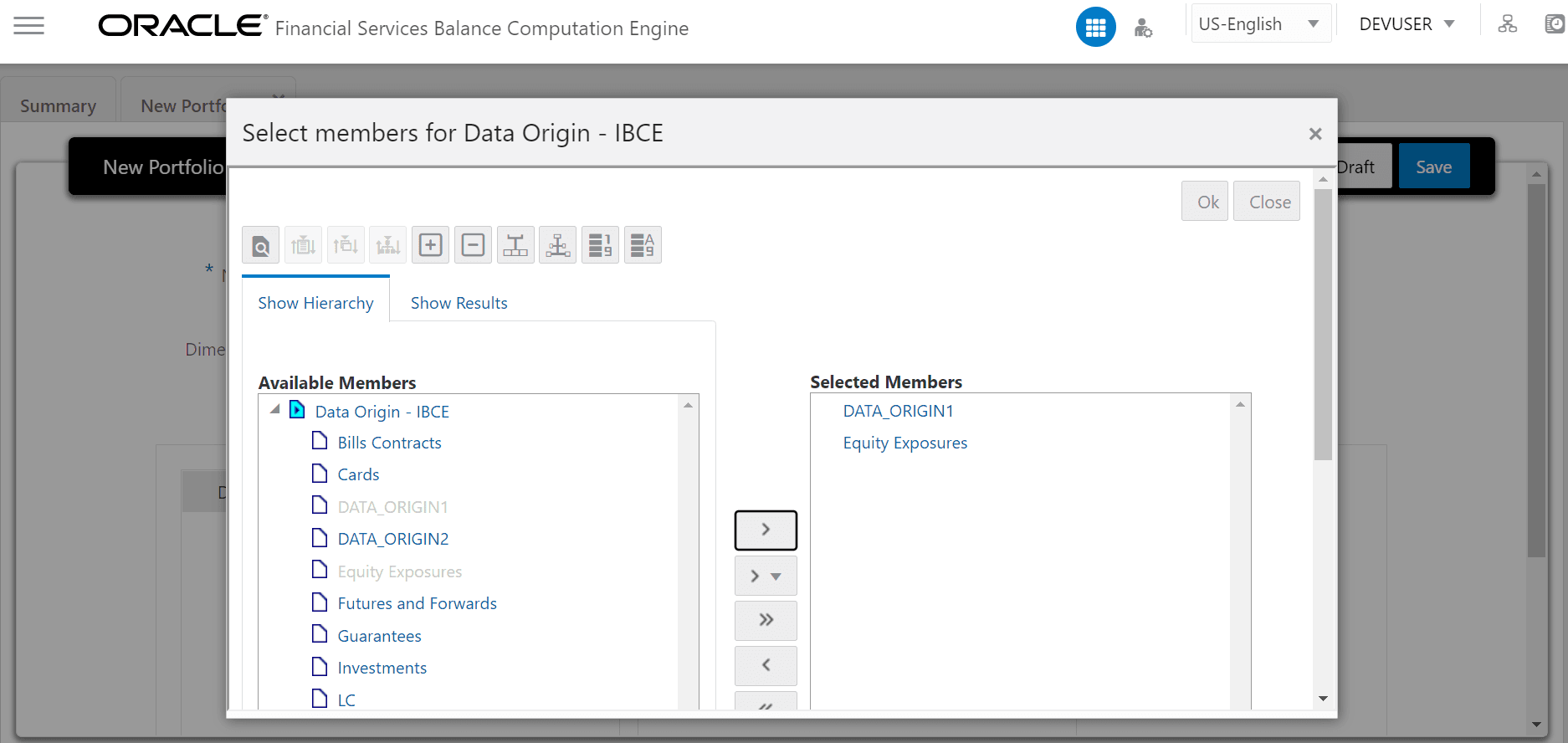The width and height of the screenshot is (1568, 743).
Task: Select Cards in Available Members
Action: 358,474
